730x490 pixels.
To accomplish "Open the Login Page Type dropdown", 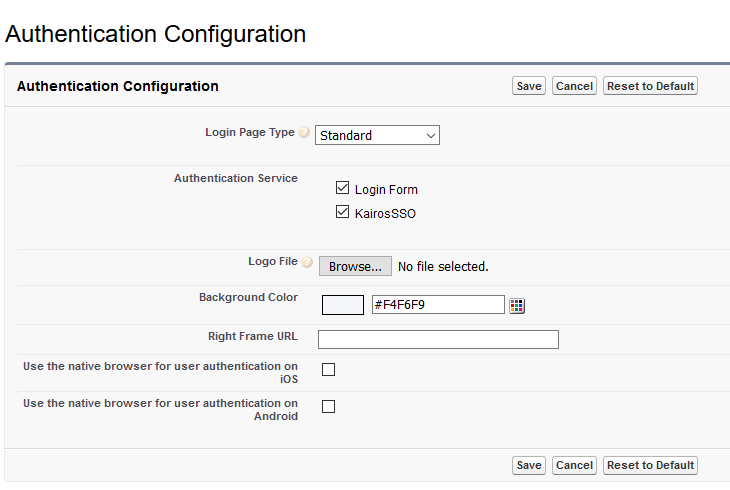I will click(x=378, y=135).
